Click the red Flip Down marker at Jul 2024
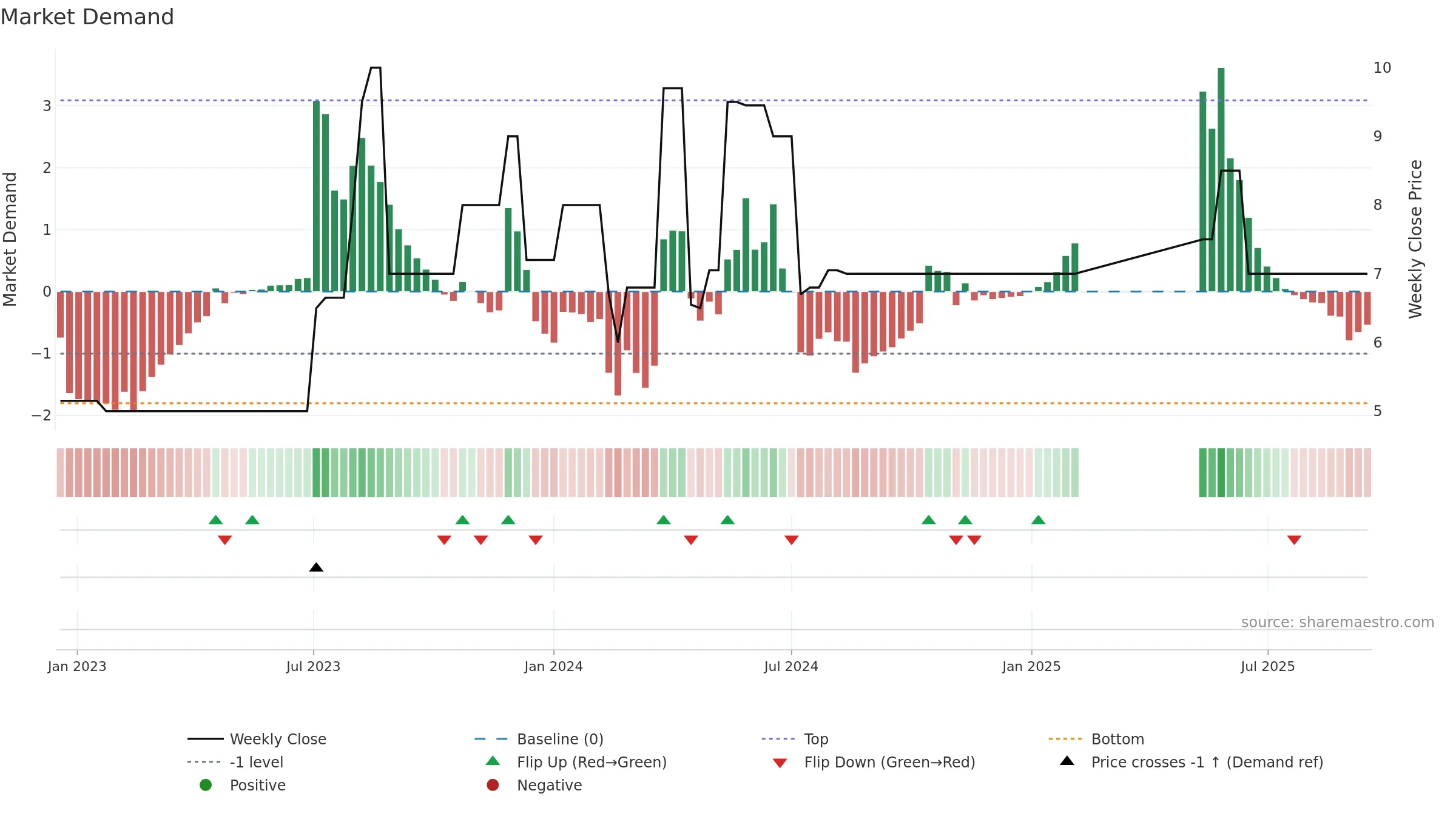The image size is (1456, 819). click(x=791, y=540)
